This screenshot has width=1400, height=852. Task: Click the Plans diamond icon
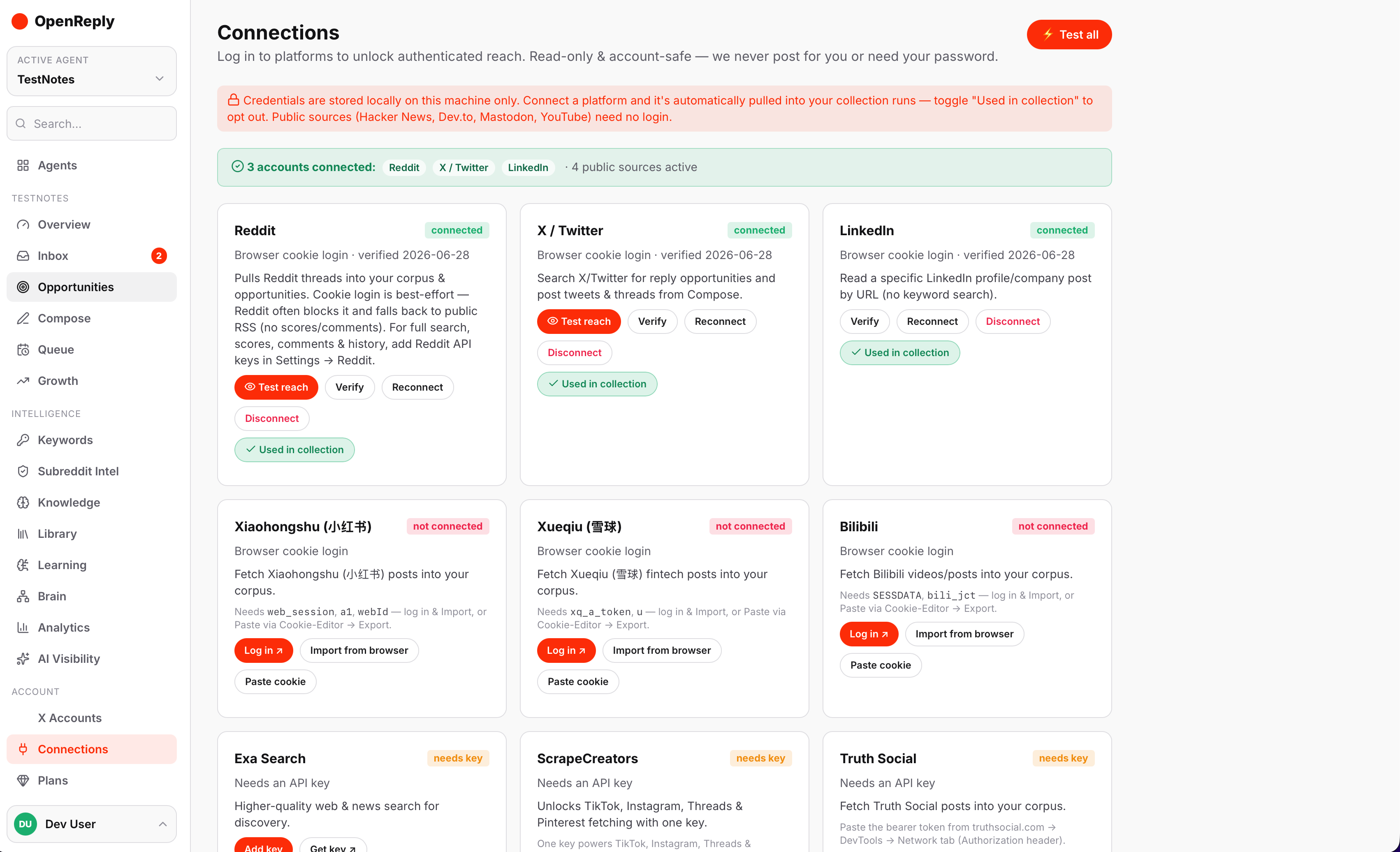tap(23, 780)
